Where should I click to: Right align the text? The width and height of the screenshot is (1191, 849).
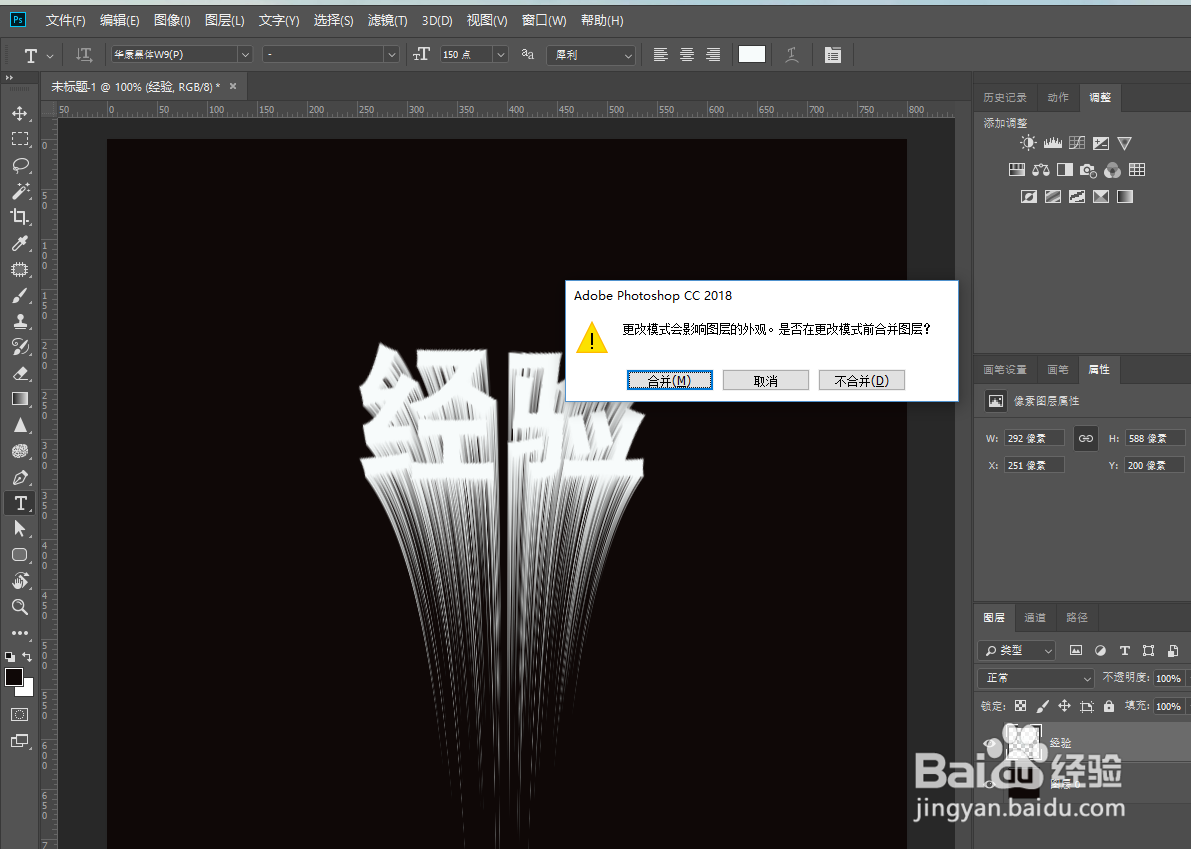click(x=712, y=55)
